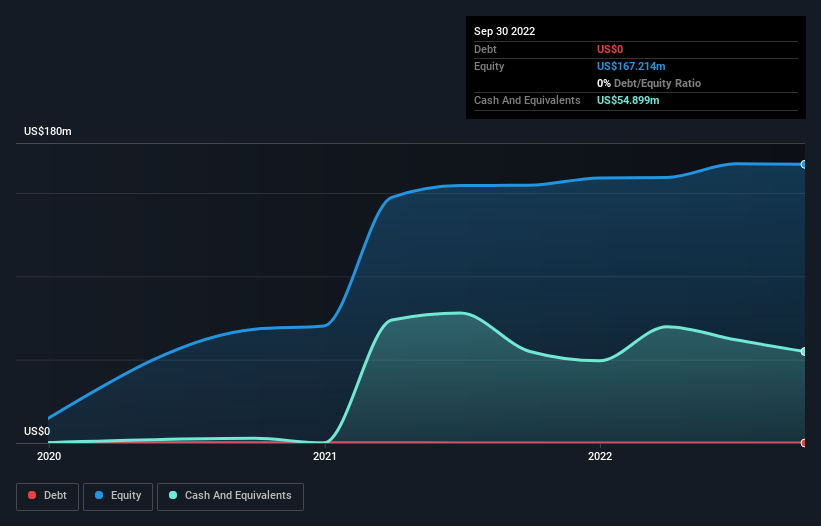This screenshot has height=526, width=821.
Task: Click the tooltip Equity row label
Action: click(x=489, y=66)
